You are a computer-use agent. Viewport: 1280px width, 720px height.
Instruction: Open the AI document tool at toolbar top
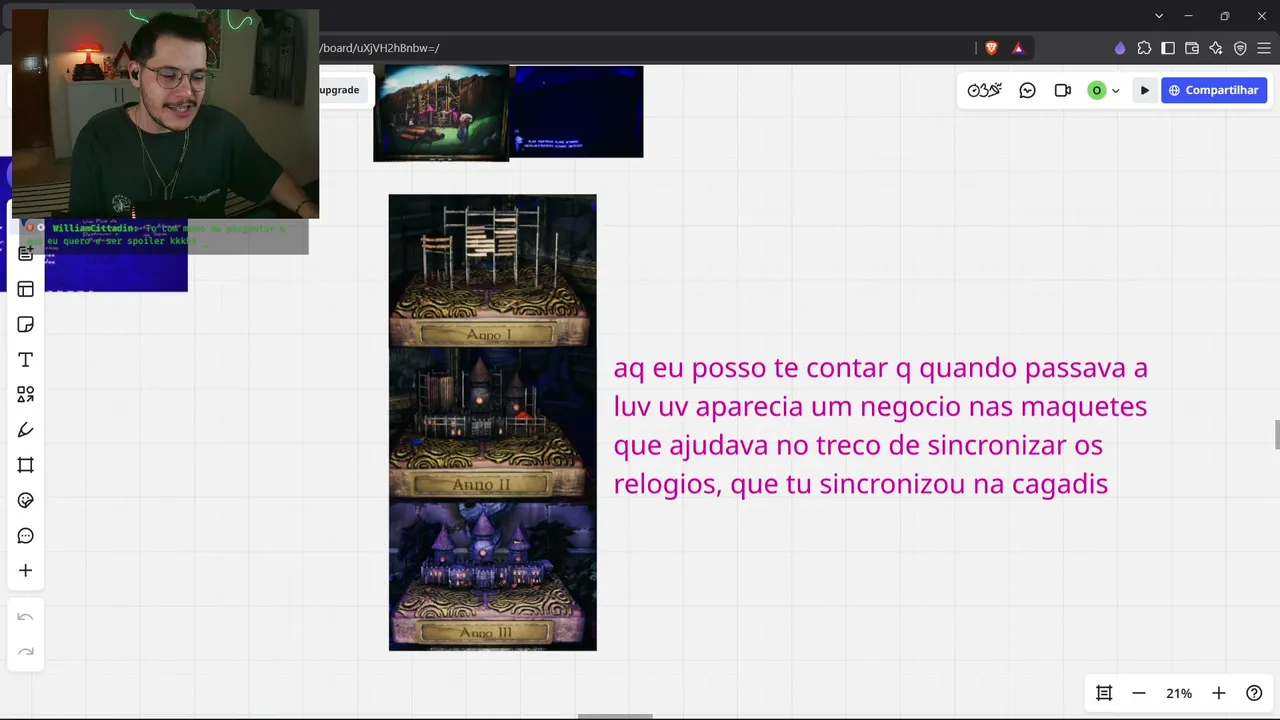point(26,254)
